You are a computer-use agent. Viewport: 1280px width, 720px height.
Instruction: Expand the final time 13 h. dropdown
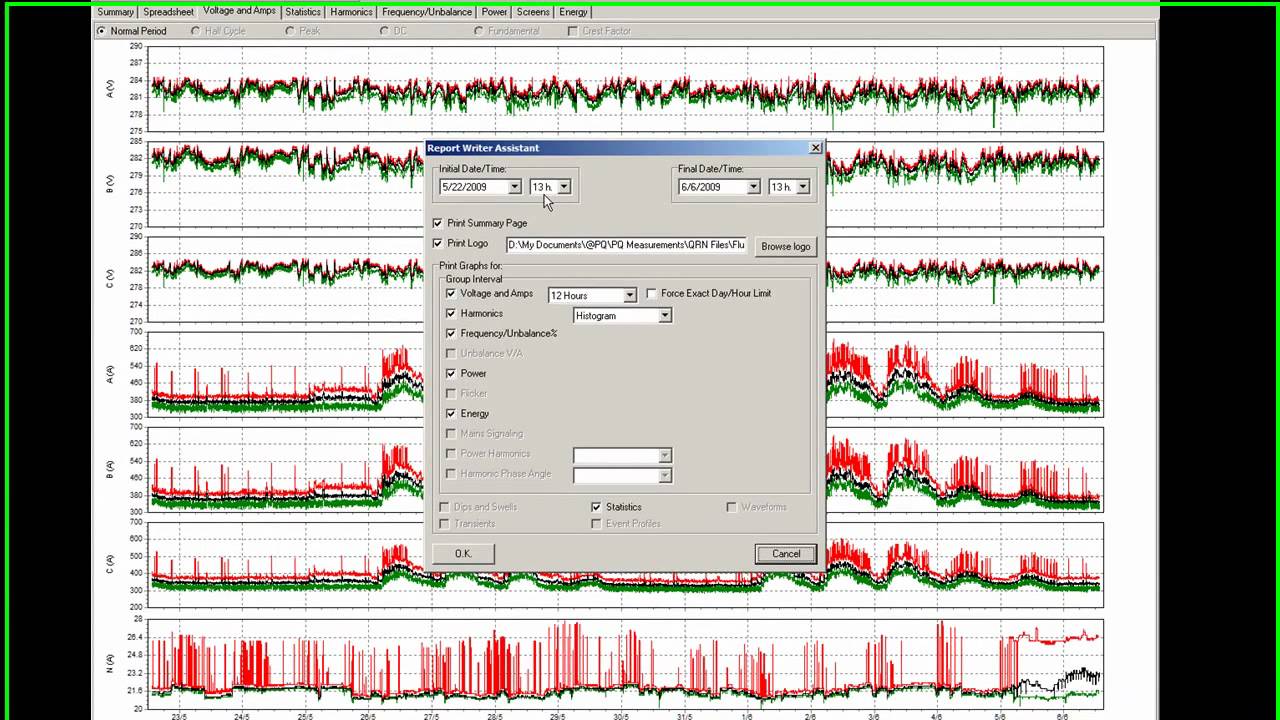click(803, 187)
